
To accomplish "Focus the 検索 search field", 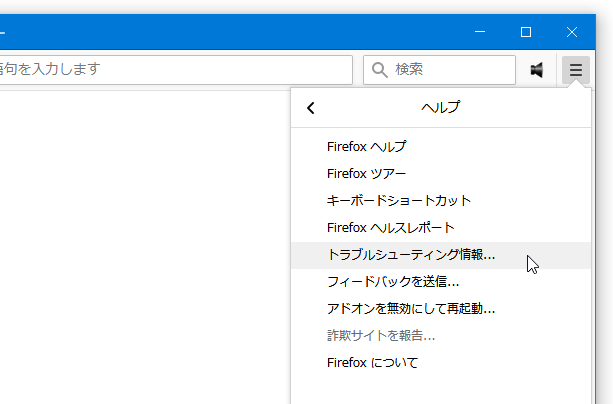I will click(x=439, y=70).
